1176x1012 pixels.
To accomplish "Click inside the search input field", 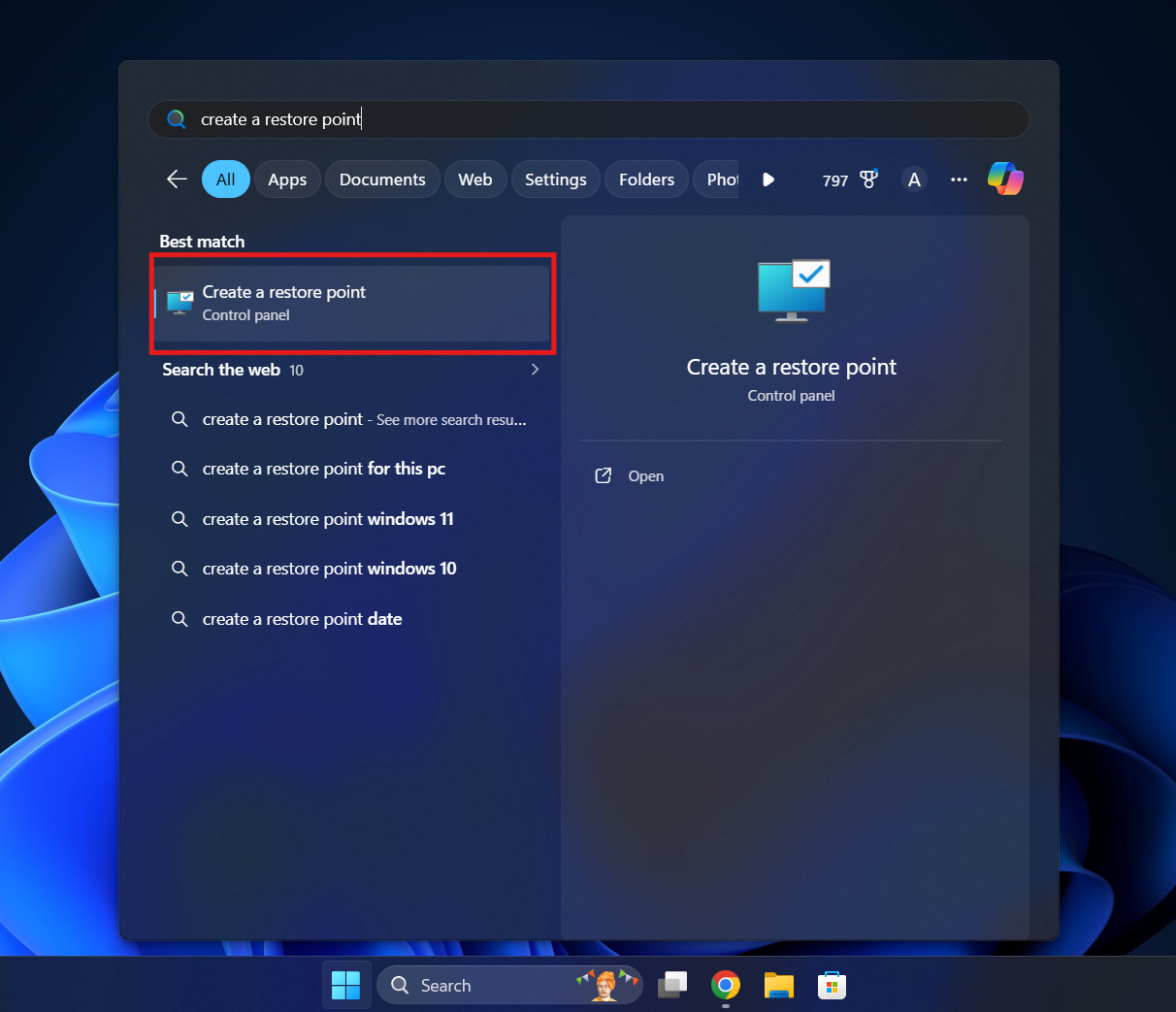I will point(485,118).
